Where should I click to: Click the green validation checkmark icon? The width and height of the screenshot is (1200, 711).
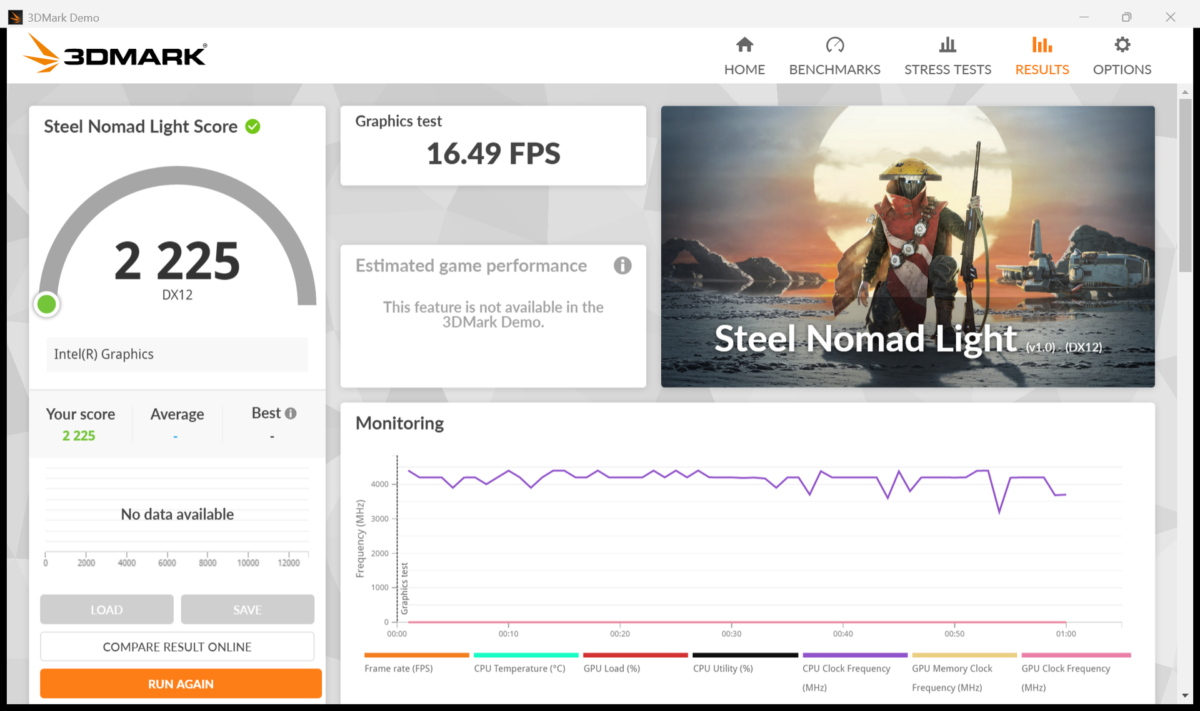click(253, 126)
